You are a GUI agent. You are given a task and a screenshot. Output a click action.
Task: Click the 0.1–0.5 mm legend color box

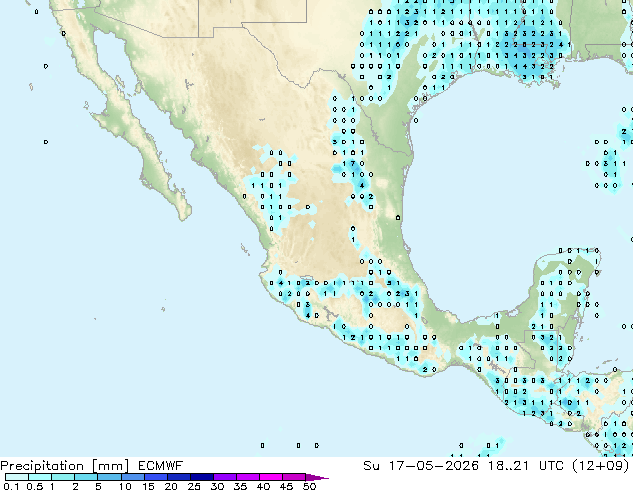(x=17, y=477)
